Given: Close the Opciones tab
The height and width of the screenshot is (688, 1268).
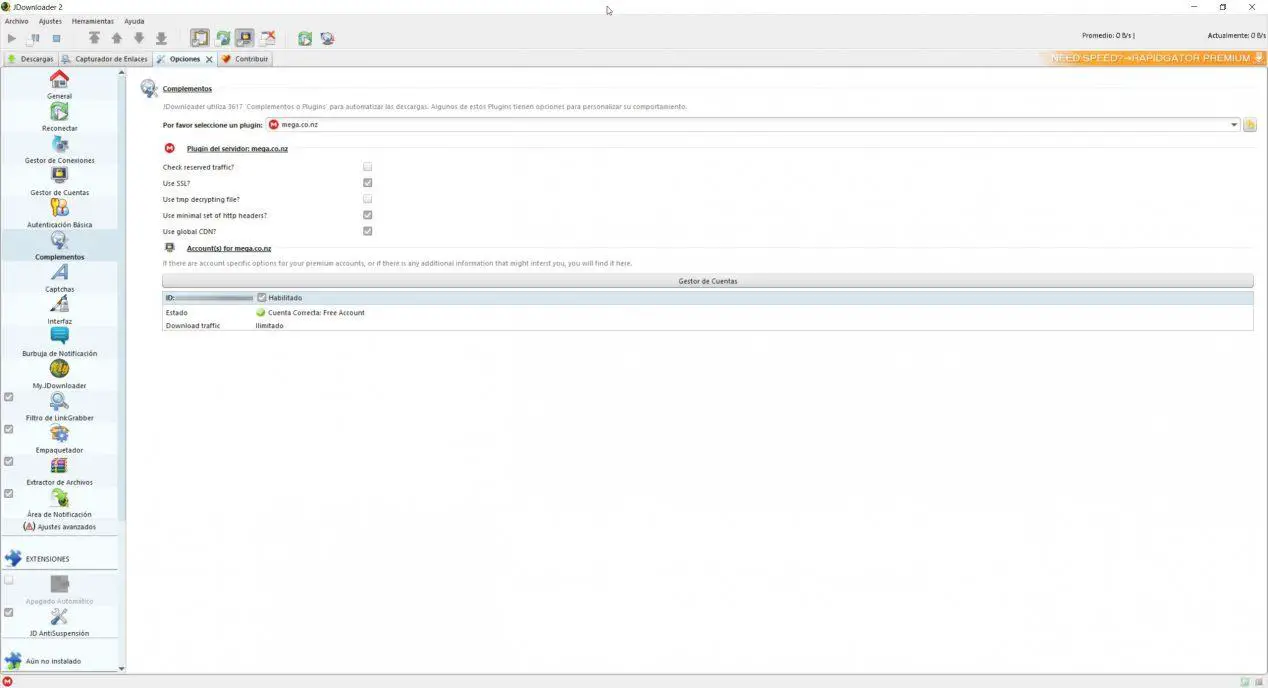Looking at the screenshot, I should [x=209, y=59].
